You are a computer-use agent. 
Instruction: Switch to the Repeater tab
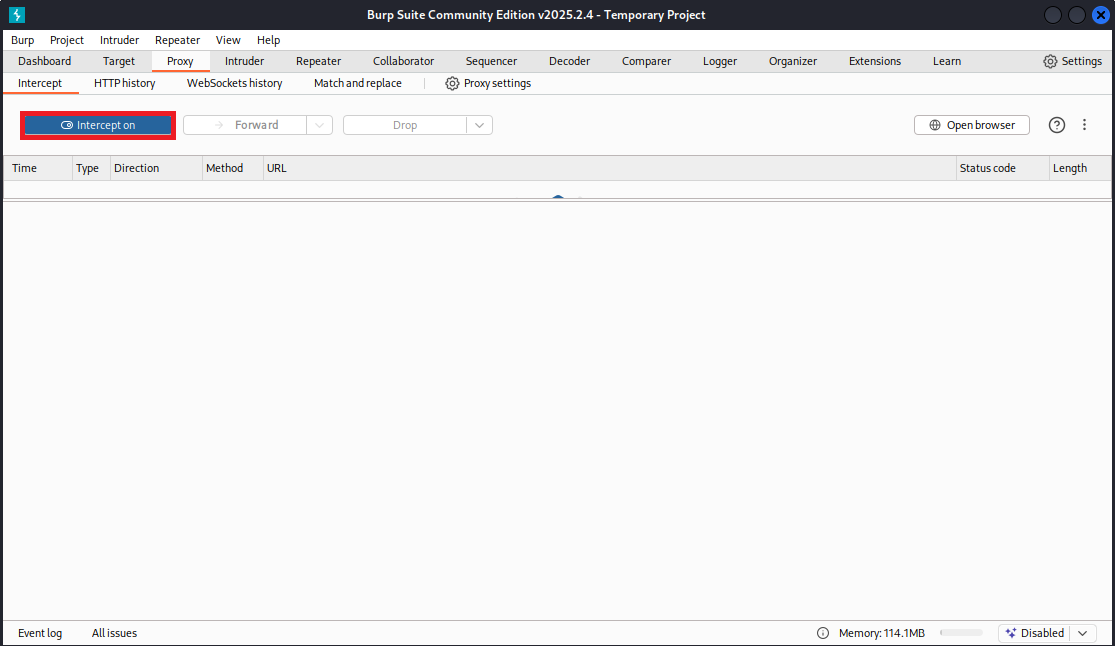point(318,61)
